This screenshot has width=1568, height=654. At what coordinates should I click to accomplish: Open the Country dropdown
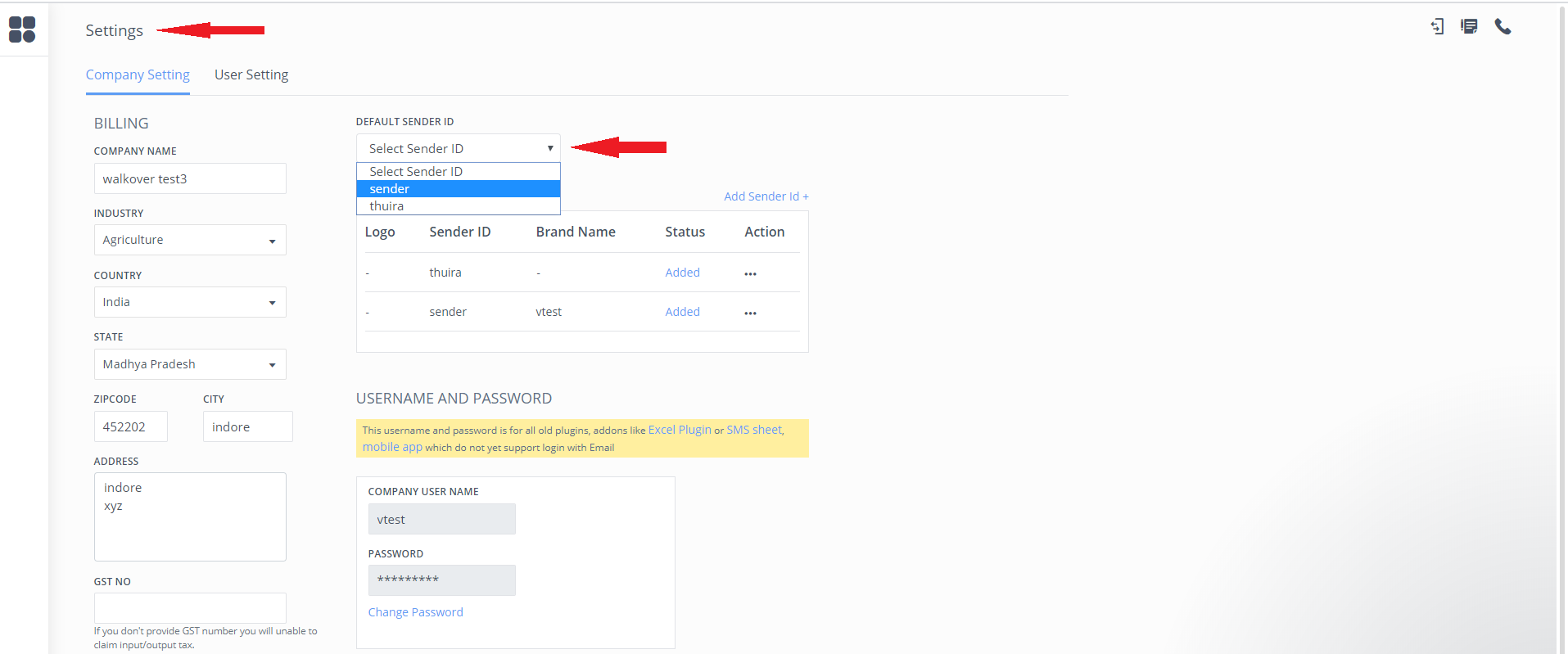(x=190, y=302)
